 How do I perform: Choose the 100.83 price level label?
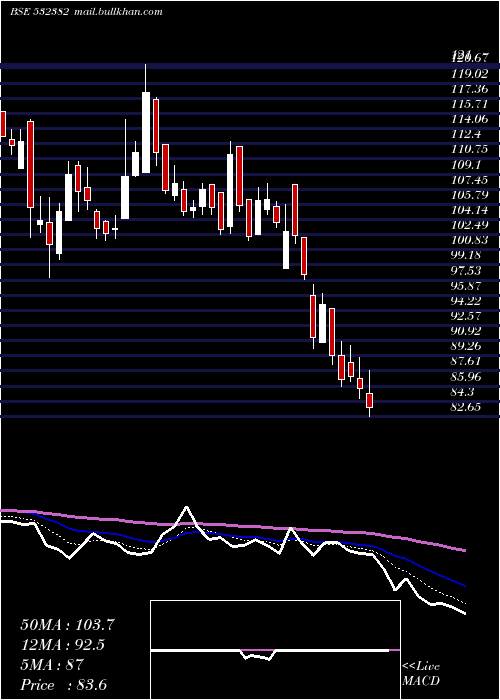point(469,240)
